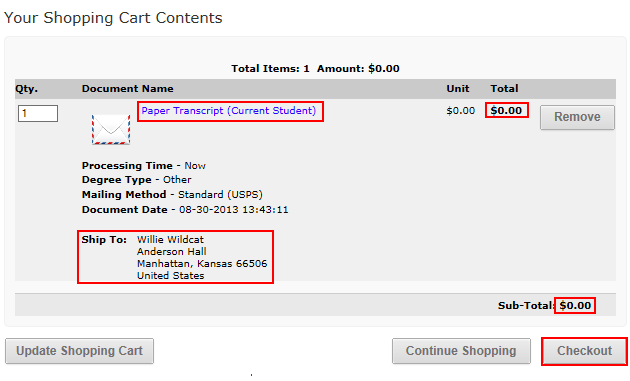This screenshot has width=630, height=381.
Task: Click Update Shopping Cart button
Action: (79, 351)
